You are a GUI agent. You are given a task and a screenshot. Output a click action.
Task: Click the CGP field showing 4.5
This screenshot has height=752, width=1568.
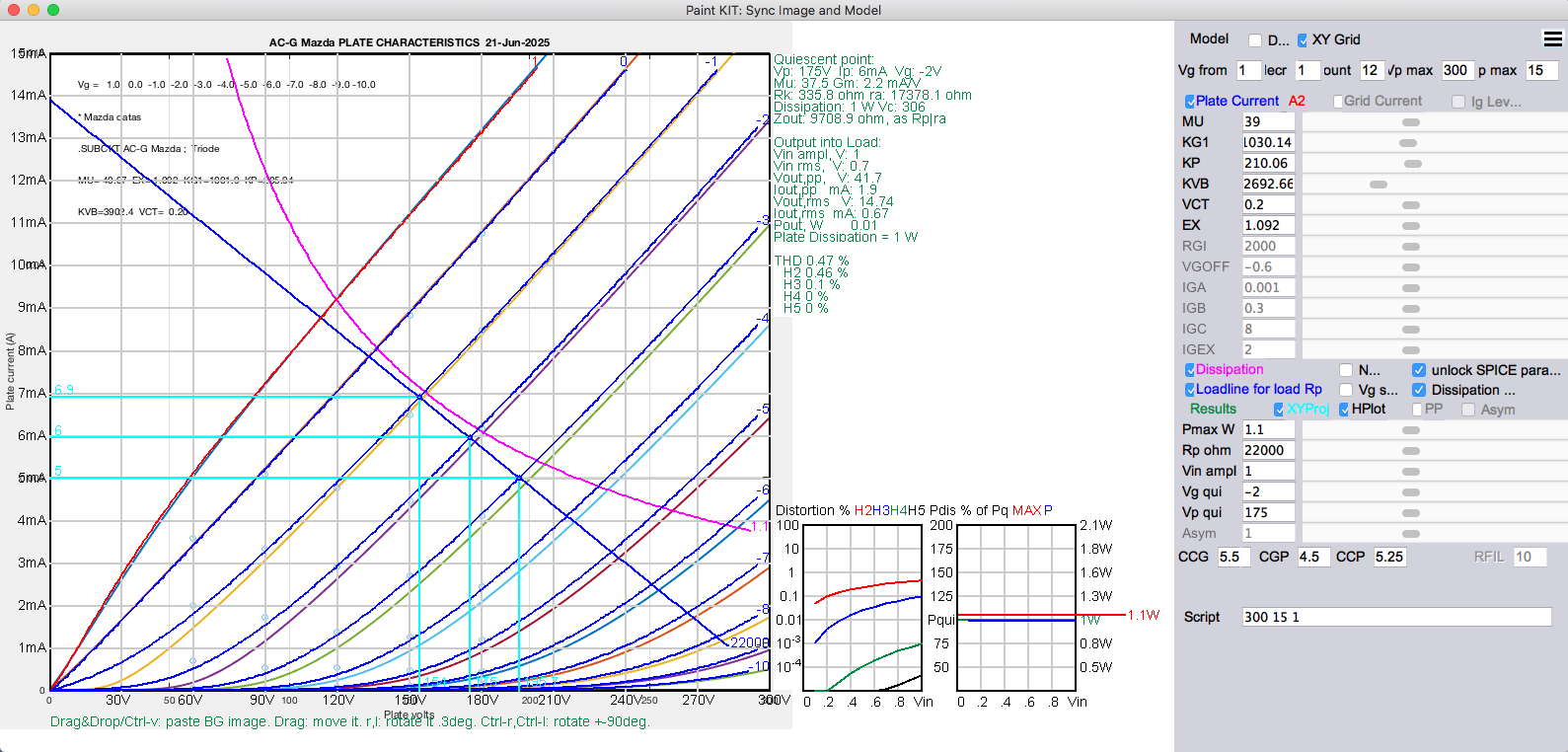click(x=1313, y=557)
